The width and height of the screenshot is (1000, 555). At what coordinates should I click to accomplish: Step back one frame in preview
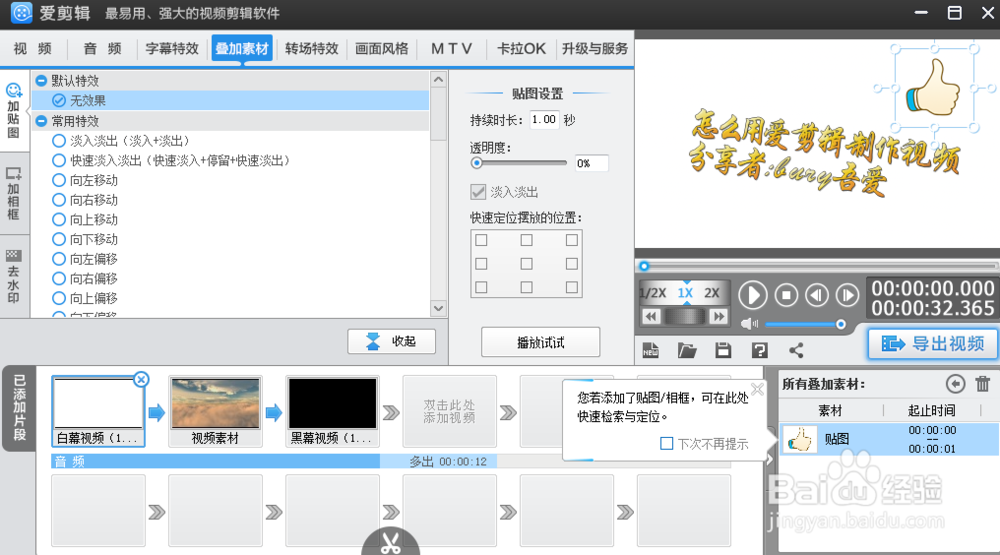(x=817, y=295)
